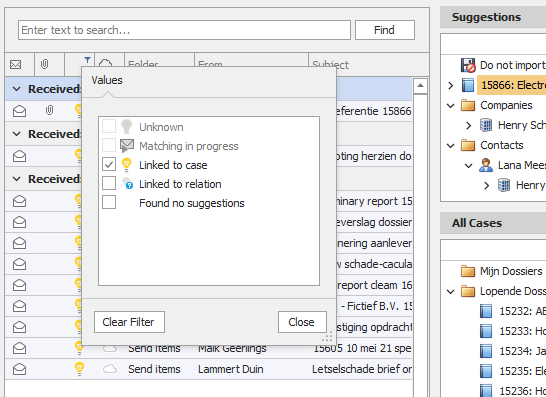546x397 pixels.
Task: Click the scroll up arrow of mail list
Action: pos(420,86)
